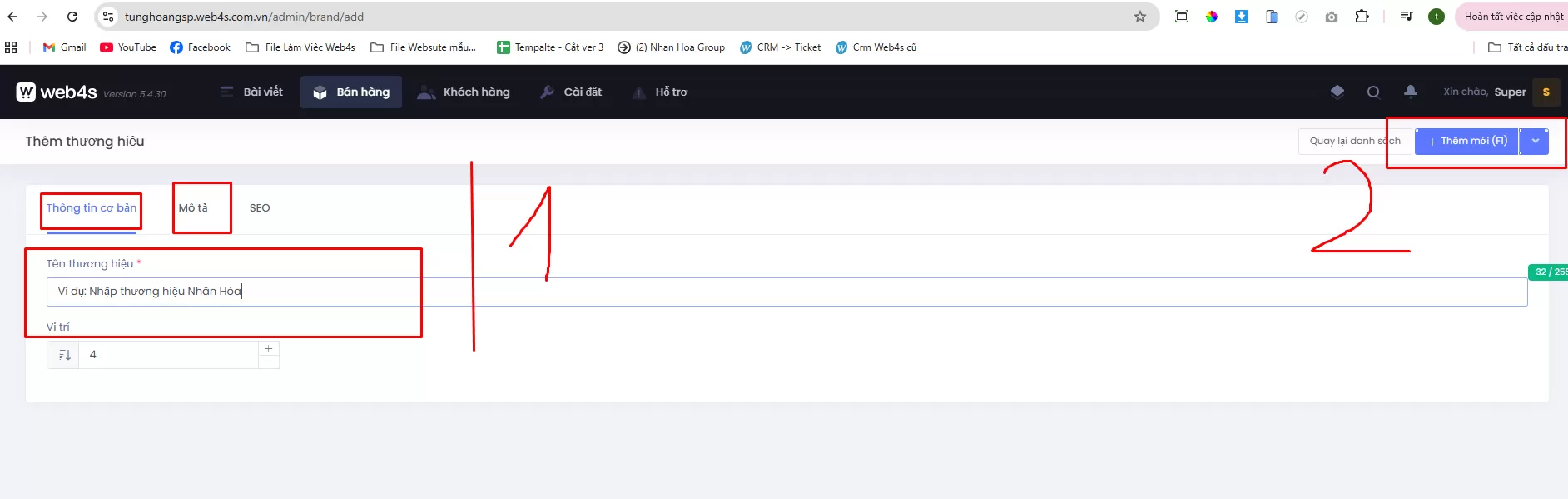Bookmark page with star icon
This screenshot has width=1568, height=499.
(1139, 17)
